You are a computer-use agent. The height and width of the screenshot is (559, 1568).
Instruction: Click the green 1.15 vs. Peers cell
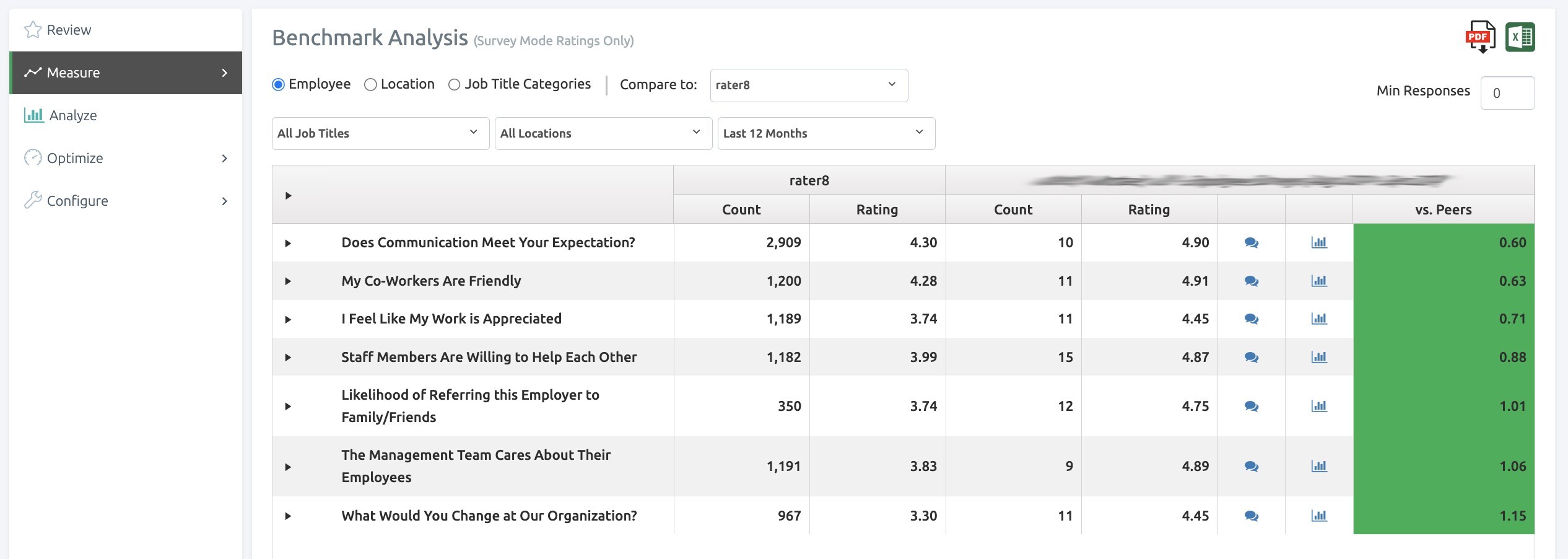[1443, 516]
